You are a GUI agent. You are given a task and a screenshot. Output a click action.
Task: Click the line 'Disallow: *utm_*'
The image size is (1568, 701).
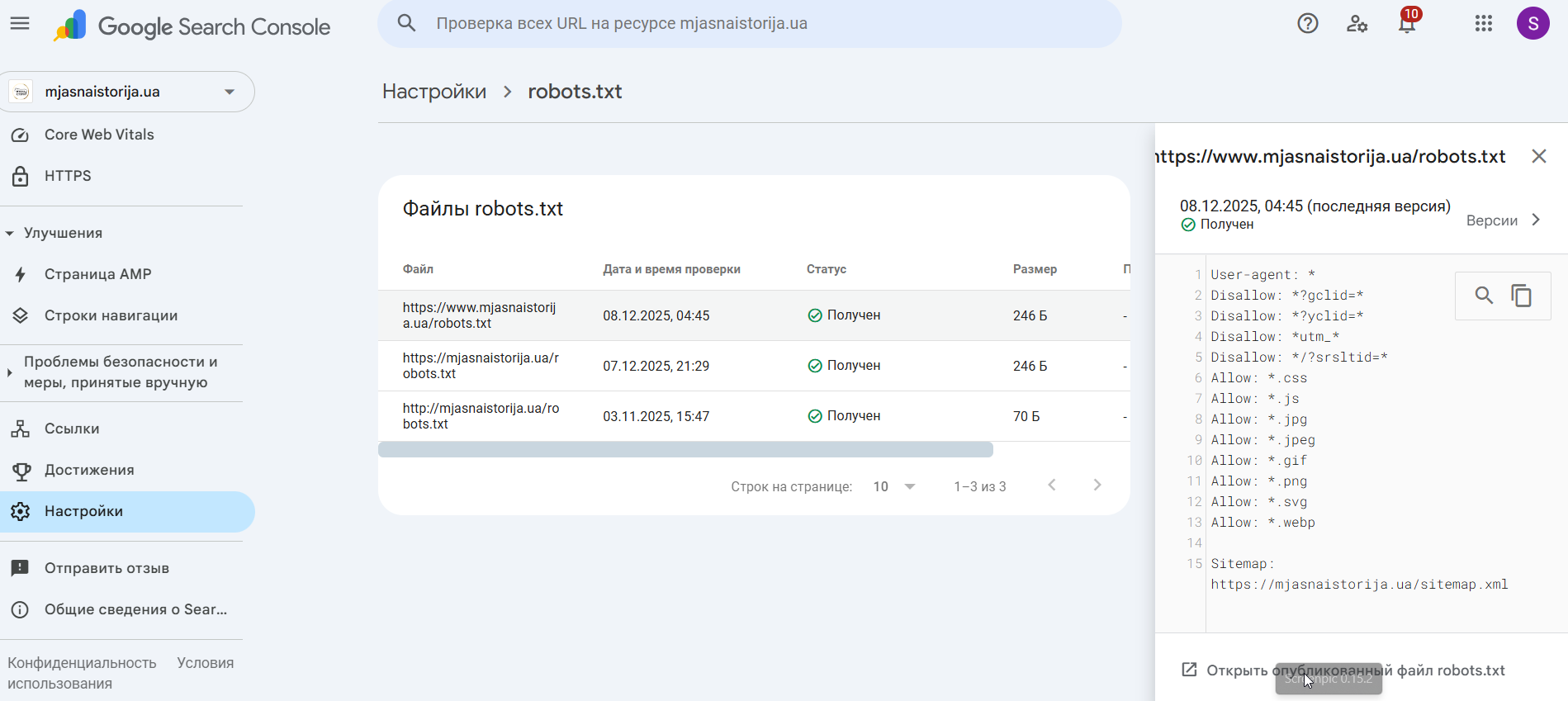point(1275,337)
